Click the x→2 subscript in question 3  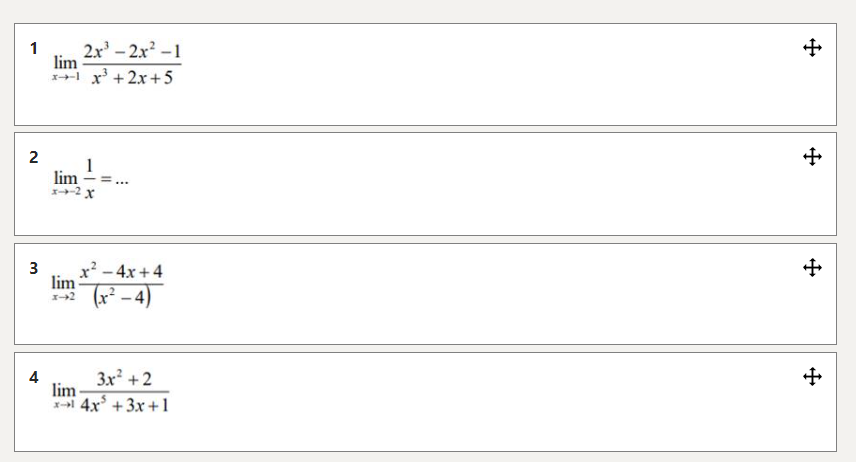tap(65, 298)
